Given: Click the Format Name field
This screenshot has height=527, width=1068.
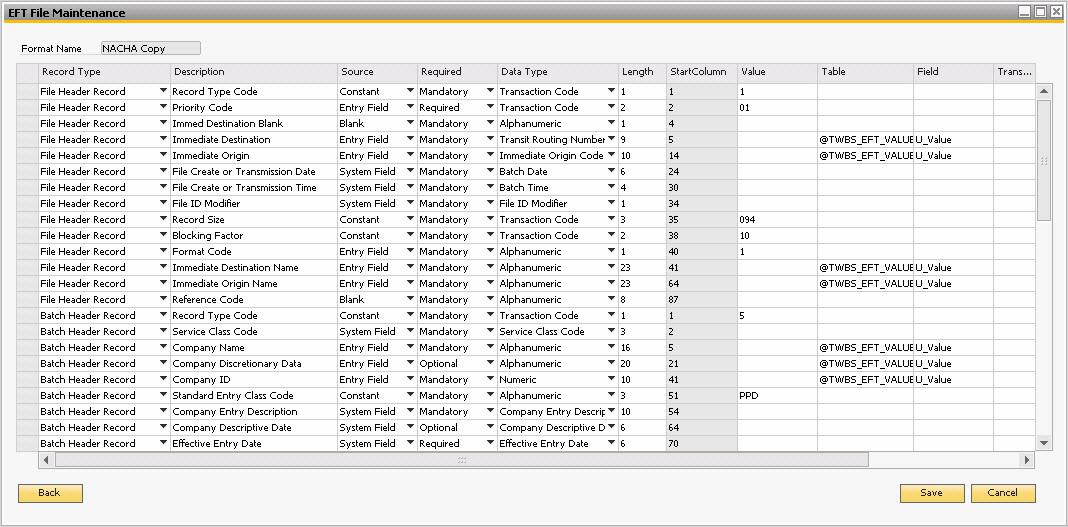Looking at the screenshot, I should tap(151, 48).
